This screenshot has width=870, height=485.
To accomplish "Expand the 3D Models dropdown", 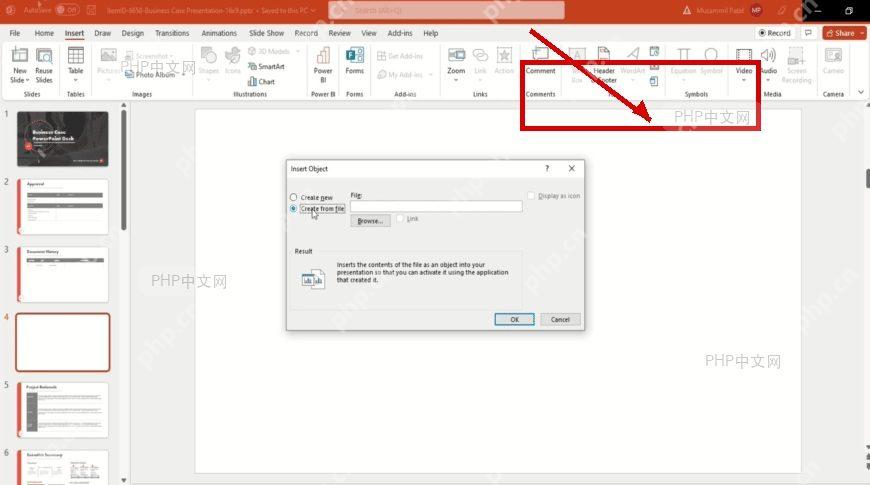I will [298, 52].
